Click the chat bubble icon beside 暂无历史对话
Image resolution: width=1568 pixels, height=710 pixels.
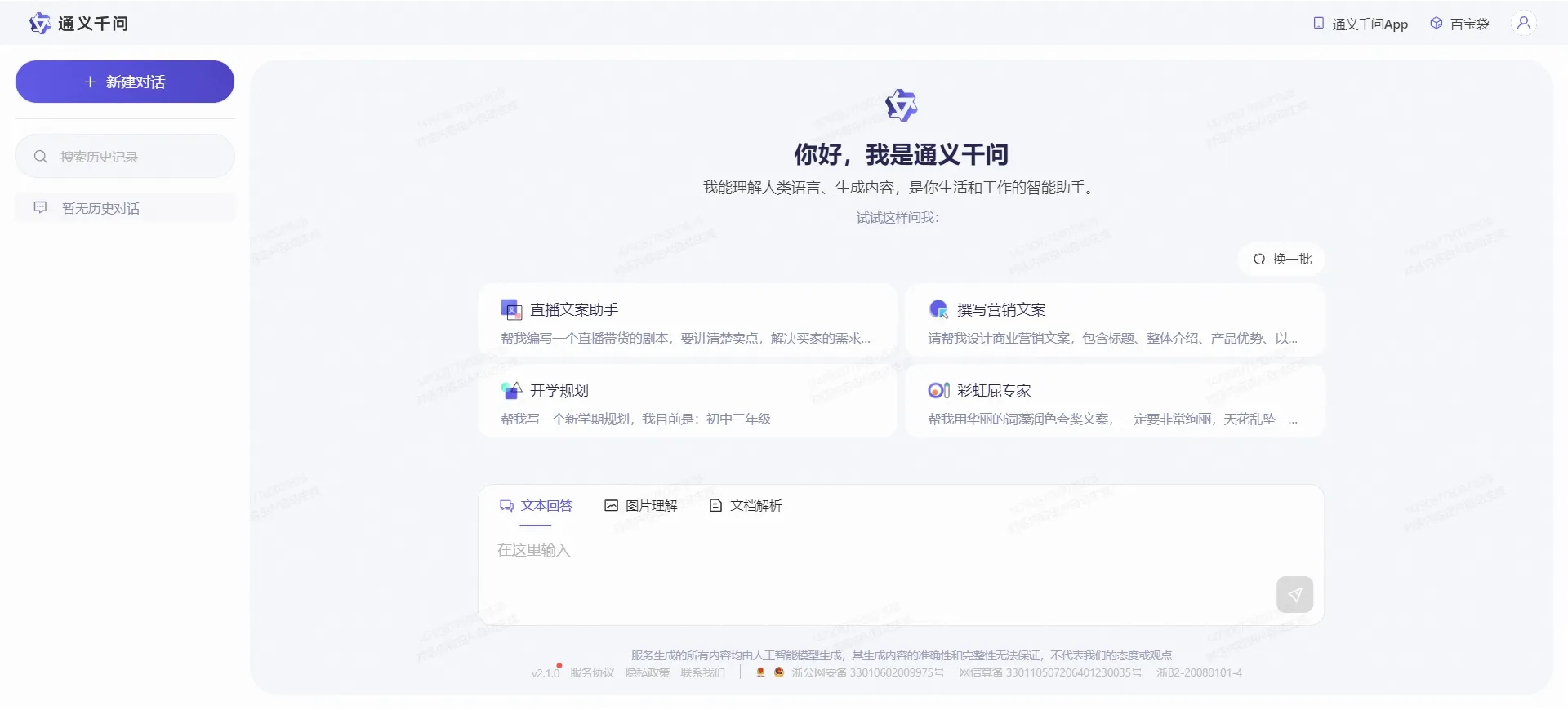tap(40, 208)
